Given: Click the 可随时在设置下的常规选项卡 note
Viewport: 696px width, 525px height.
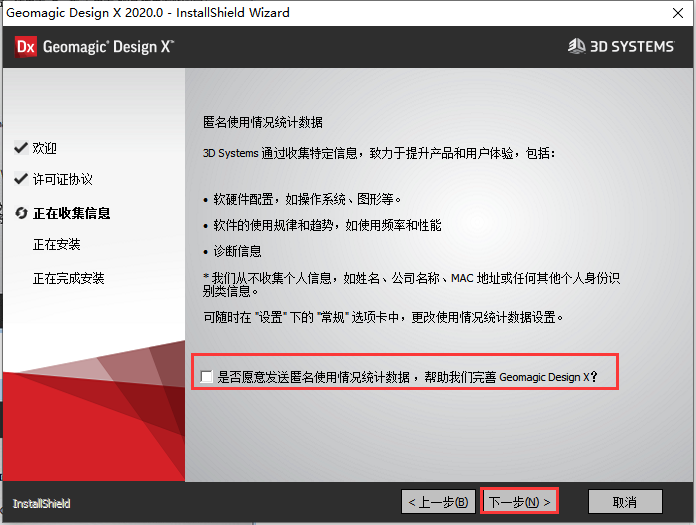Looking at the screenshot, I should coord(383,317).
